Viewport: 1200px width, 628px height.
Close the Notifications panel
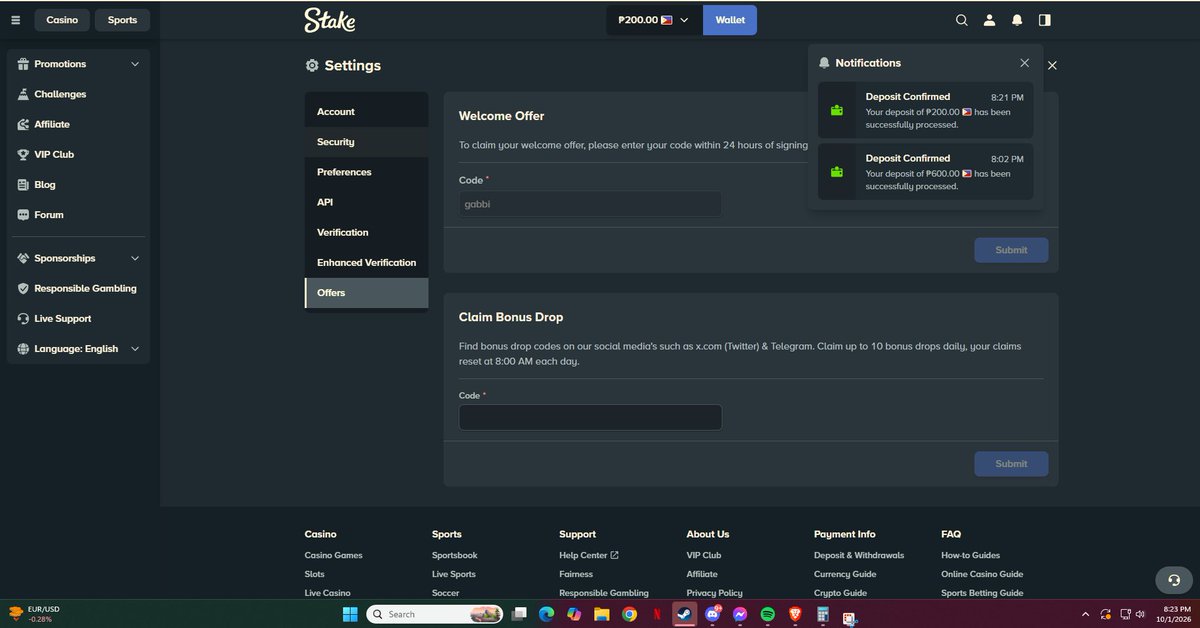point(1024,63)
